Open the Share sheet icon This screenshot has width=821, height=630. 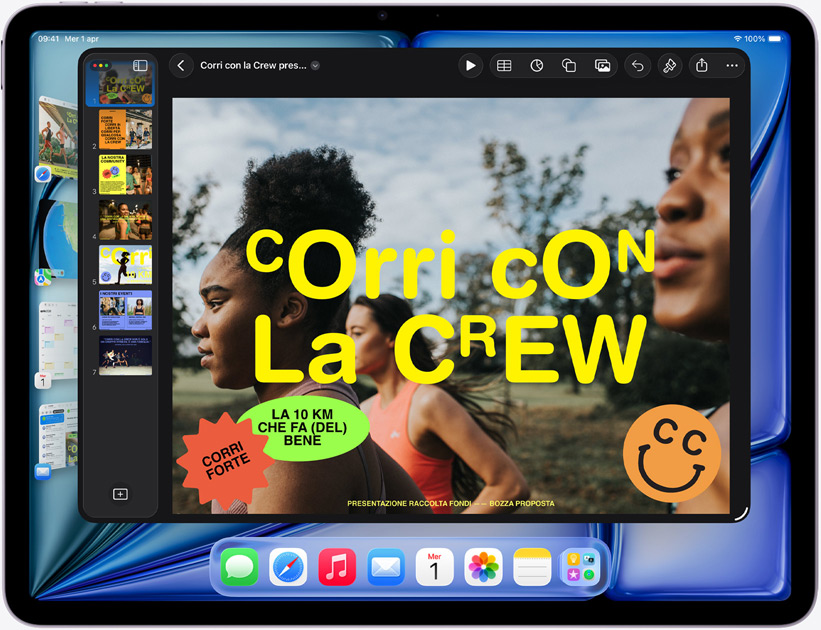pos(703,66)
